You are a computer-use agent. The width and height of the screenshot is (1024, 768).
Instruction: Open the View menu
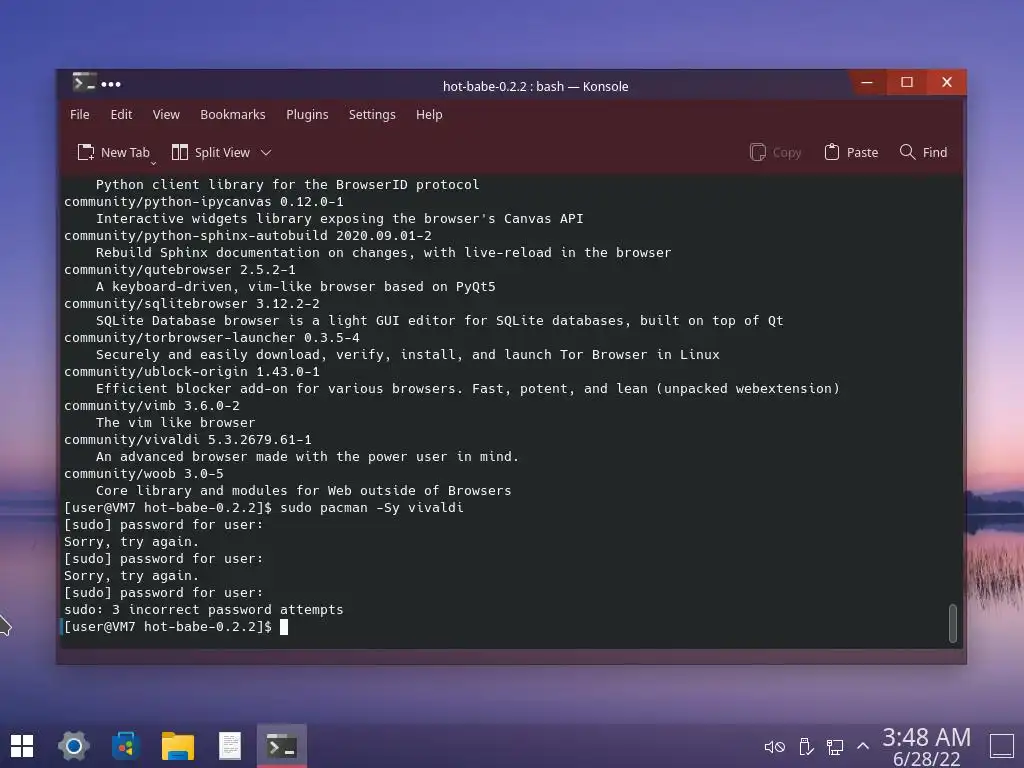pos(166,114)
